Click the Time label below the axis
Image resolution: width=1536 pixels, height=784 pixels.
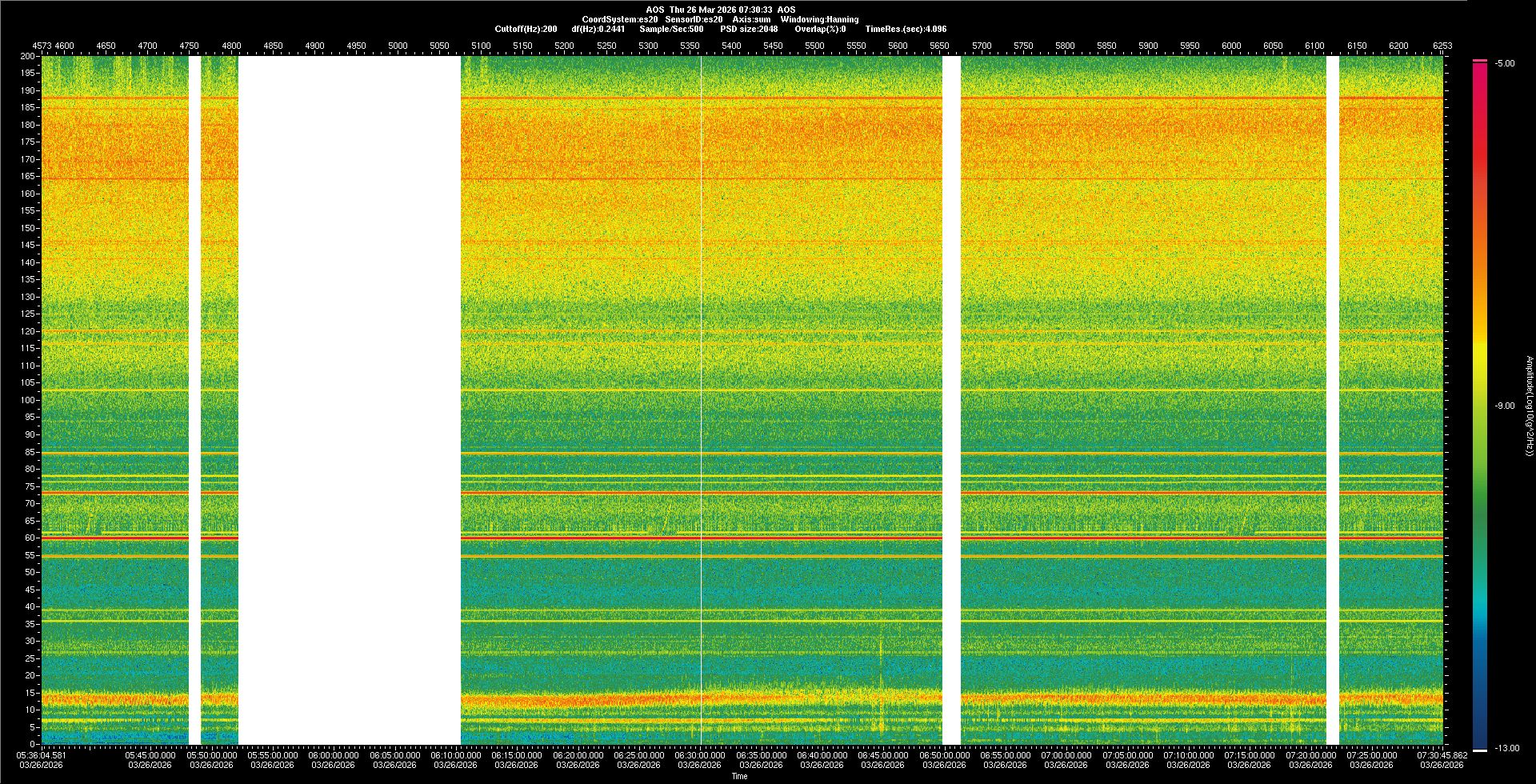click(740, 776)
